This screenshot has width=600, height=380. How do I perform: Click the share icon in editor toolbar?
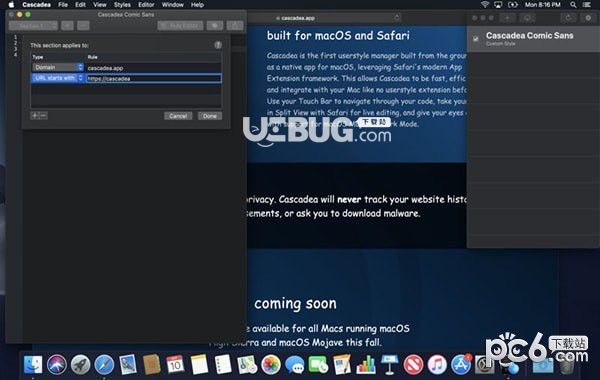click(235, 26)
